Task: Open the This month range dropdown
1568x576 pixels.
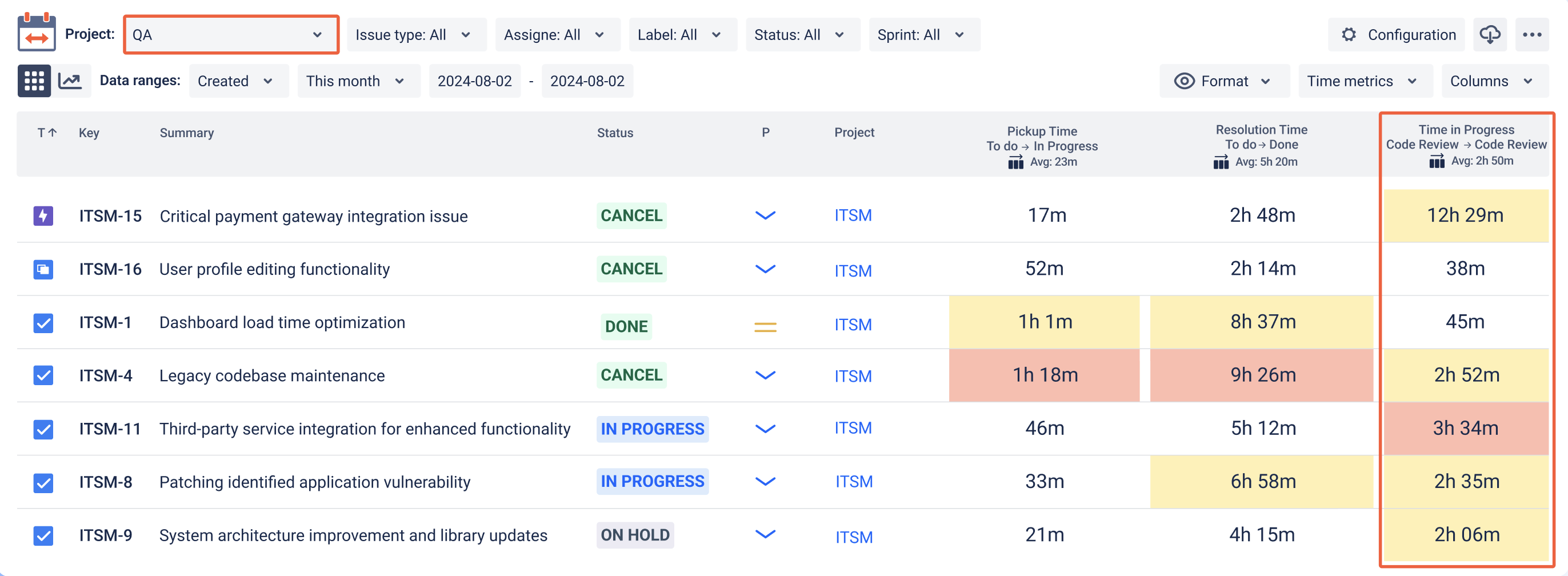Action: pyautogui.click(x=358, y=81)
